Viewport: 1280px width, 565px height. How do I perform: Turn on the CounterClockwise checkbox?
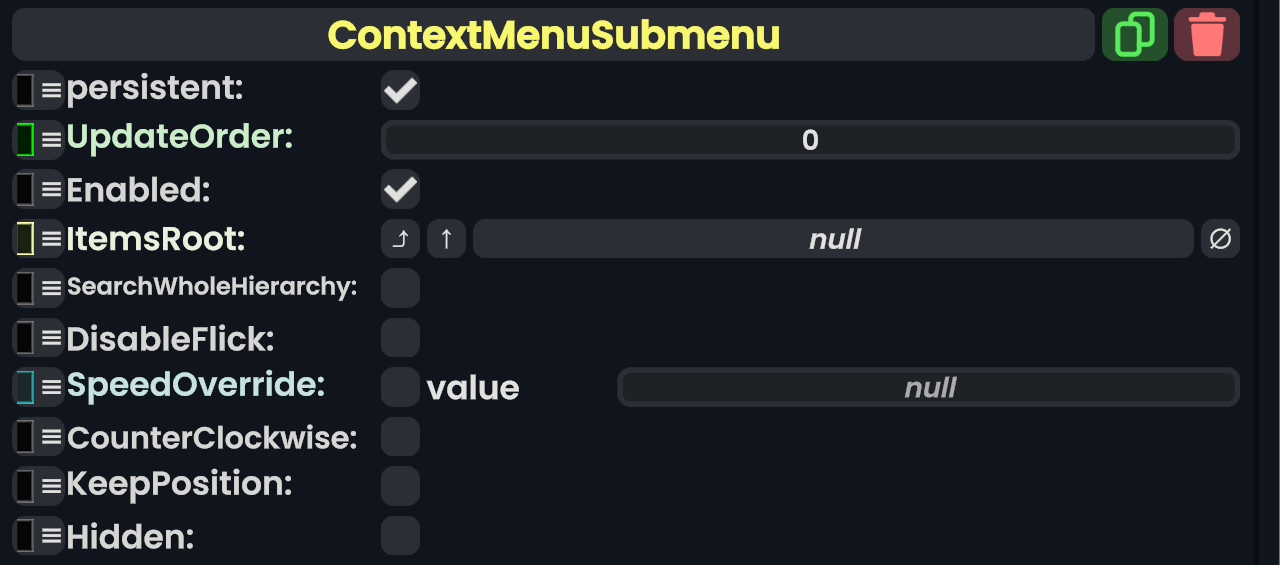(400, 437)
